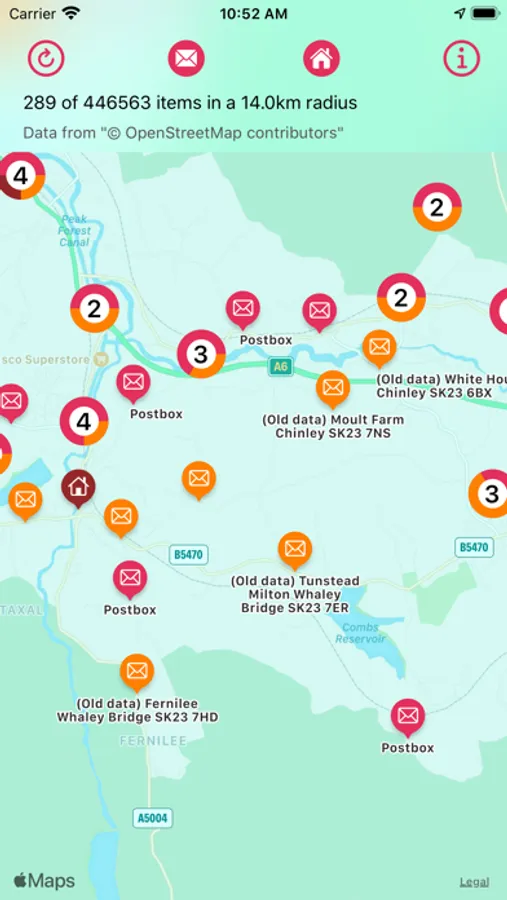Expand the top-left cluster of 4
Image resolution: width=507 pixels, height=900 pixels.
pos(21,176)
